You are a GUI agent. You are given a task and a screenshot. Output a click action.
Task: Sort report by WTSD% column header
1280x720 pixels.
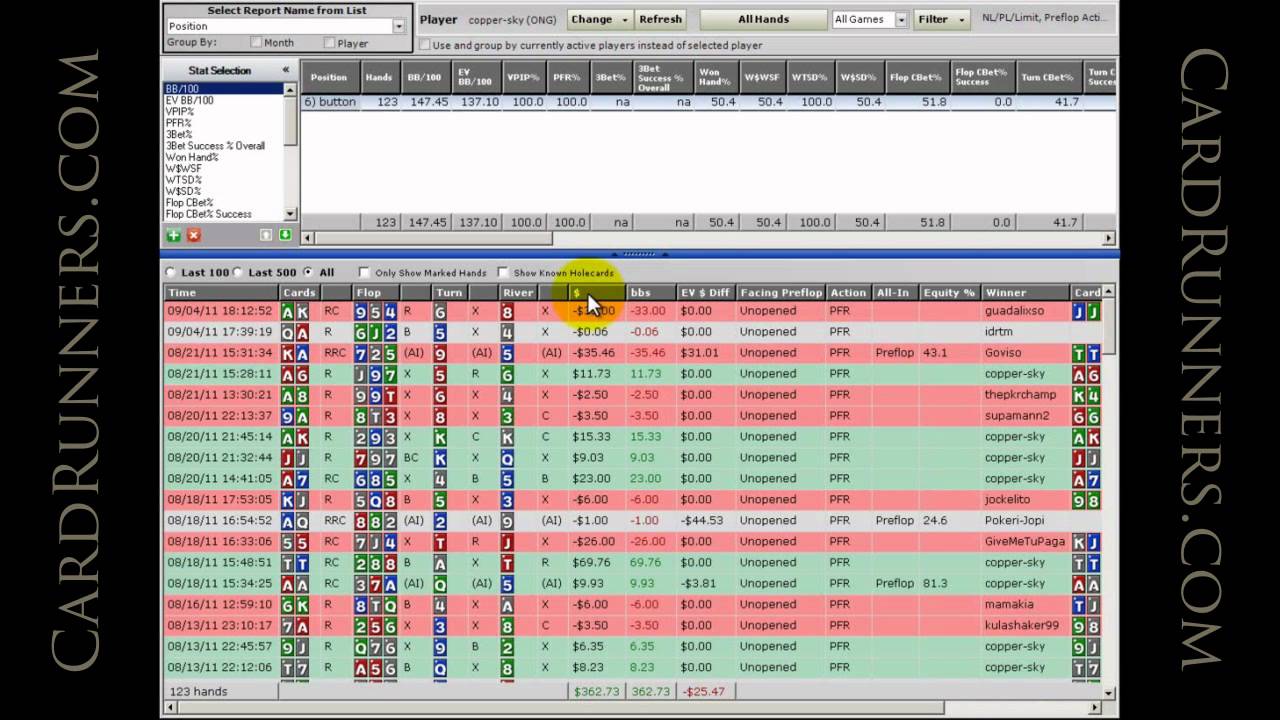point(809,77)
